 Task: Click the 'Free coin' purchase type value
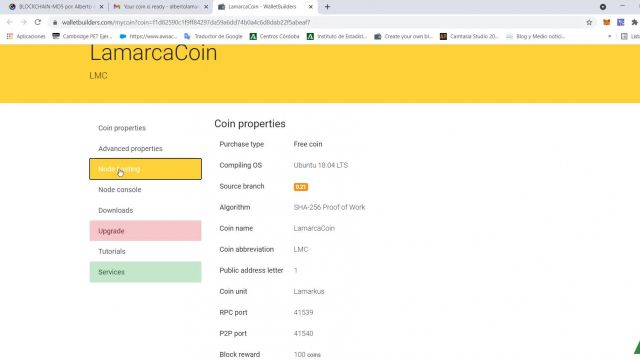coord(308,144)
